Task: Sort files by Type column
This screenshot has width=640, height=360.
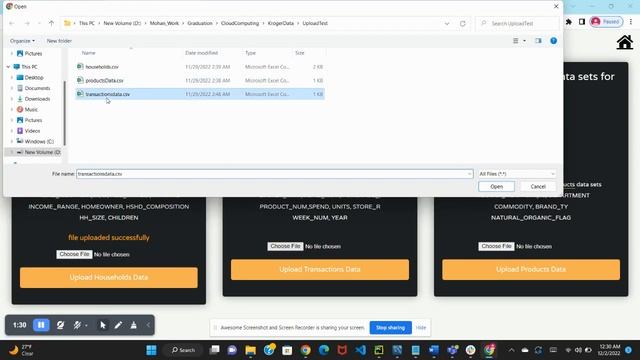Action: coord(250,53)
